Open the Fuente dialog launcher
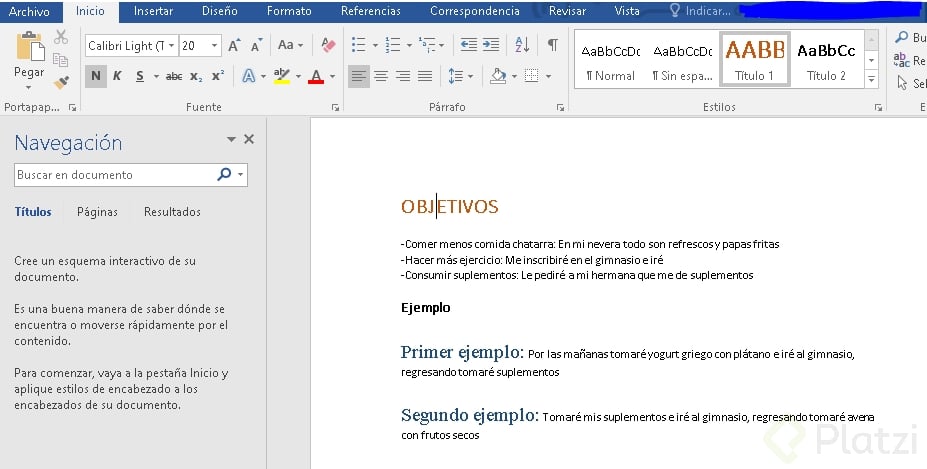927x469 pixels. 335,108
